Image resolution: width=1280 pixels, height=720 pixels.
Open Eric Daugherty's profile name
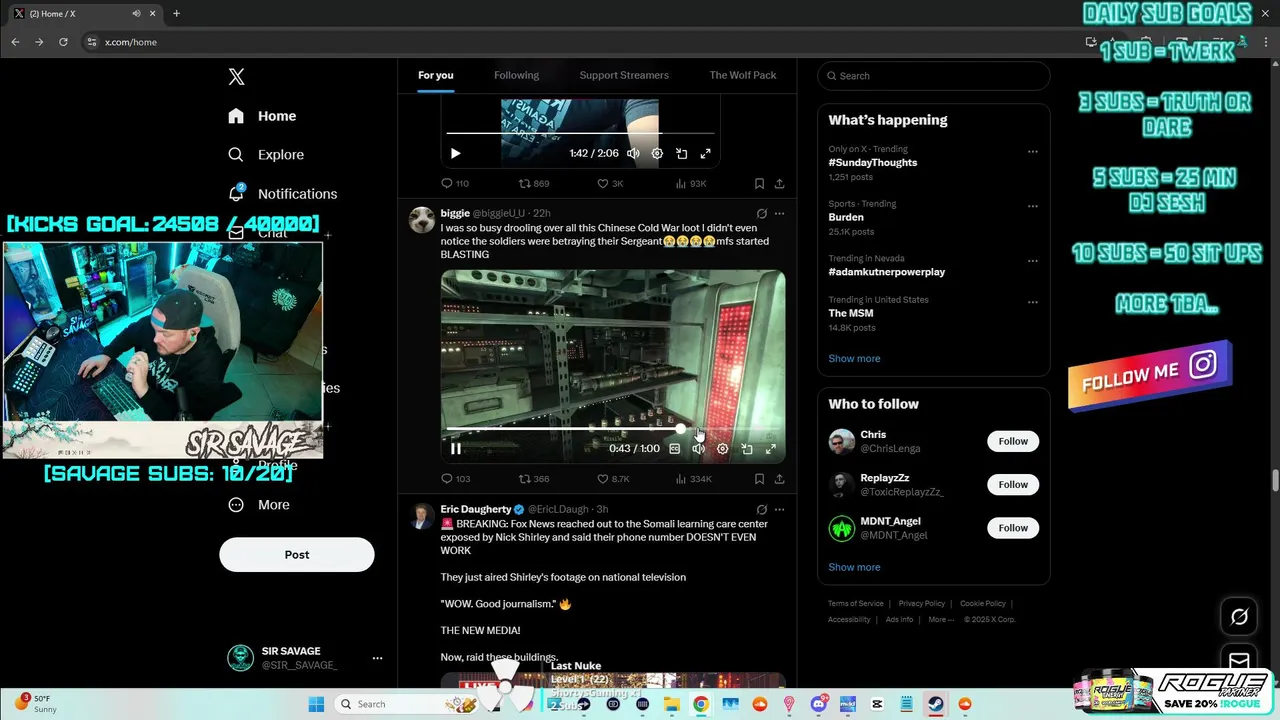(476, 510)
